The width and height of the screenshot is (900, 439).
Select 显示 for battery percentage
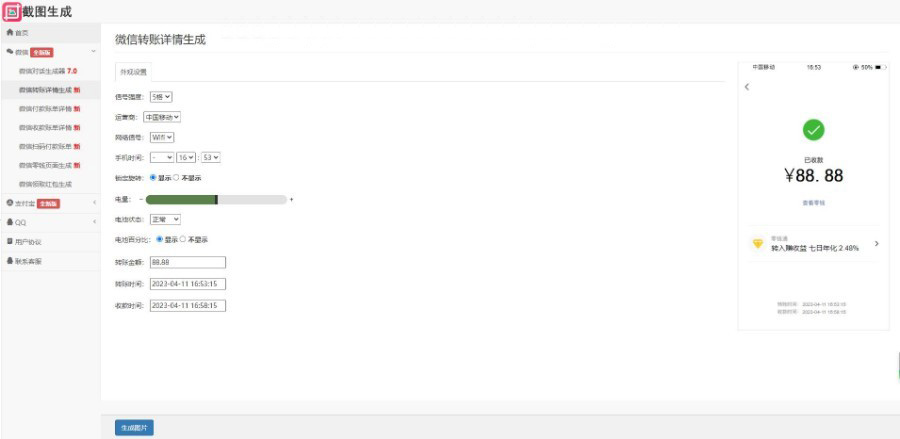160,239
